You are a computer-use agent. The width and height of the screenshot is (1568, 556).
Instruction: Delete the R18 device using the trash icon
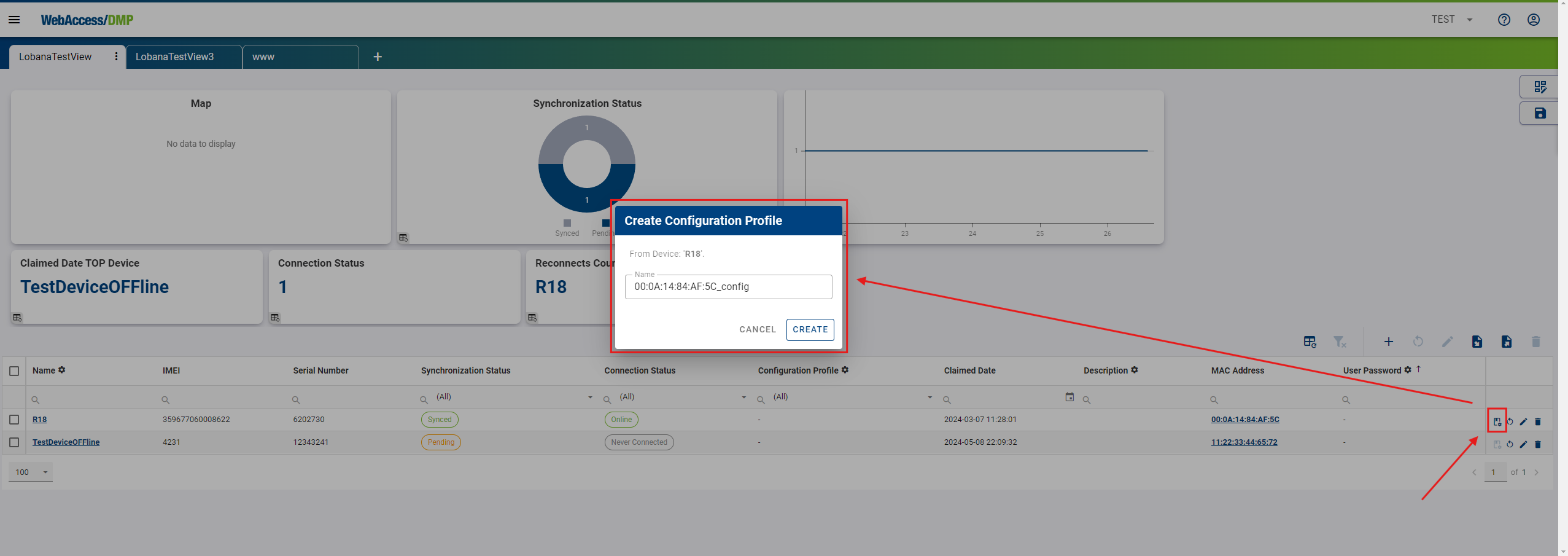click(1538, 421)
